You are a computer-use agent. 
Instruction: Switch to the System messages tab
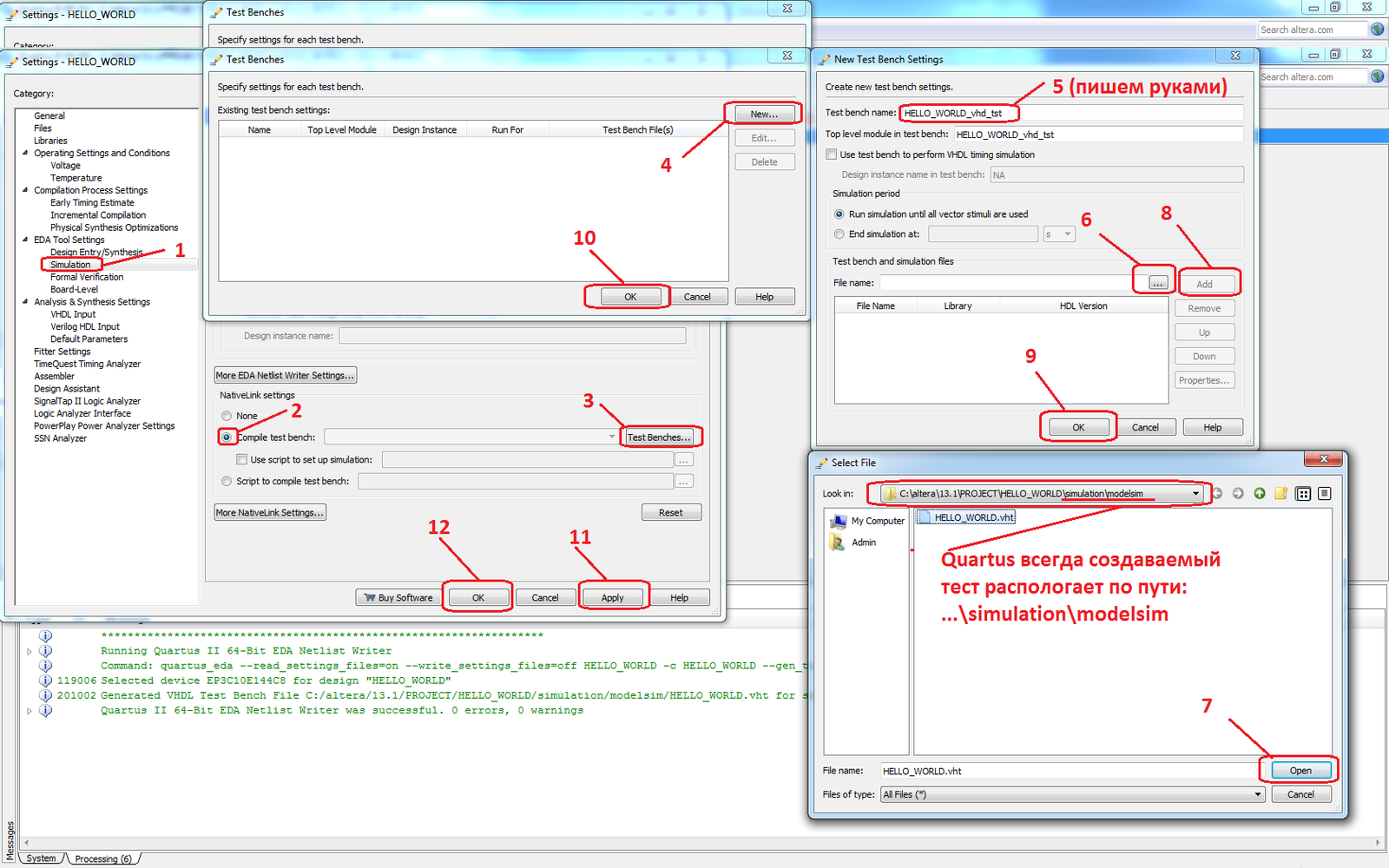(41, 858)
